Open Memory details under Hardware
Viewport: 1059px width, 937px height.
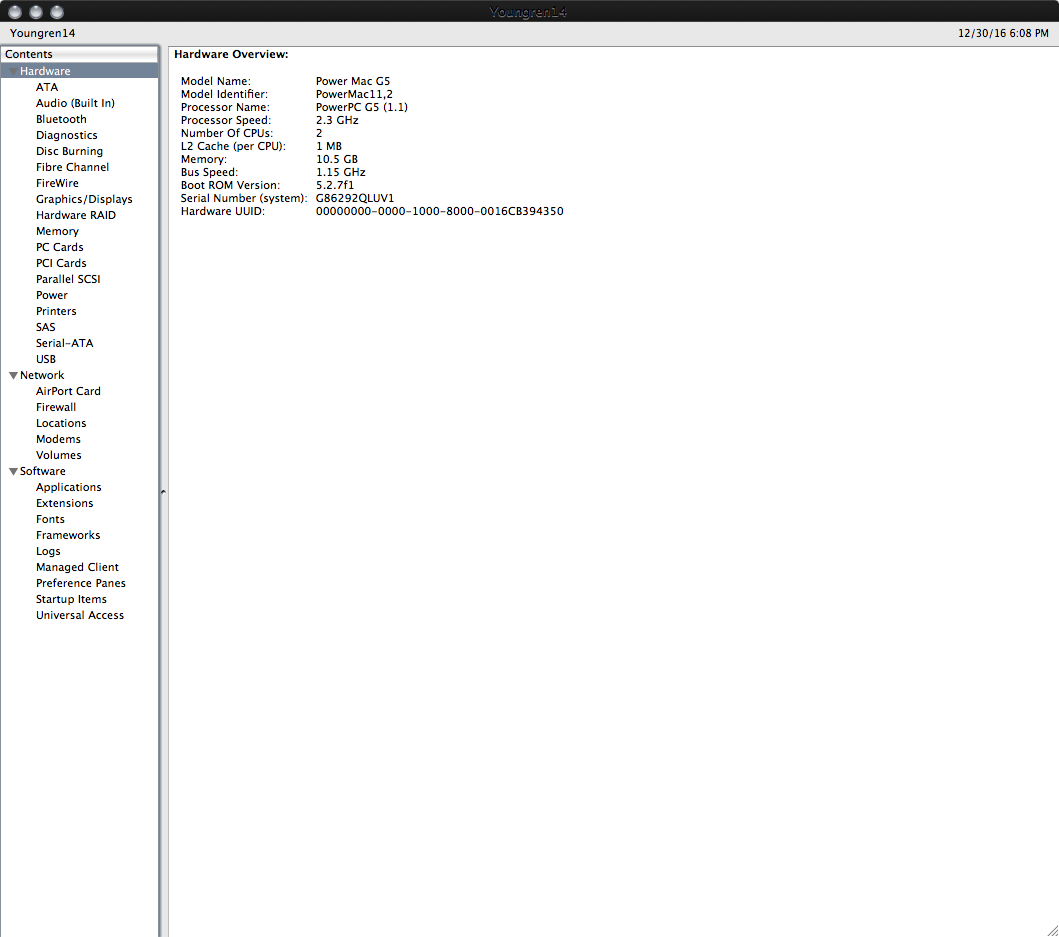(57, 231)
